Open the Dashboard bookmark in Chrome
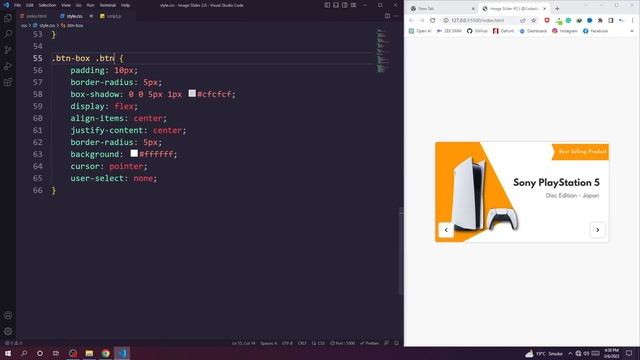The width and height of the screenshot is (640, 360). 533,31
